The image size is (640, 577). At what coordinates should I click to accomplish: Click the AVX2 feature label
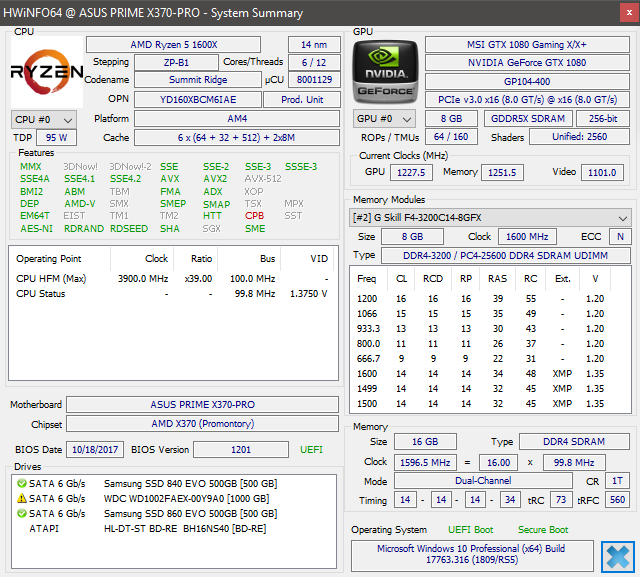(x=215, y=179)
